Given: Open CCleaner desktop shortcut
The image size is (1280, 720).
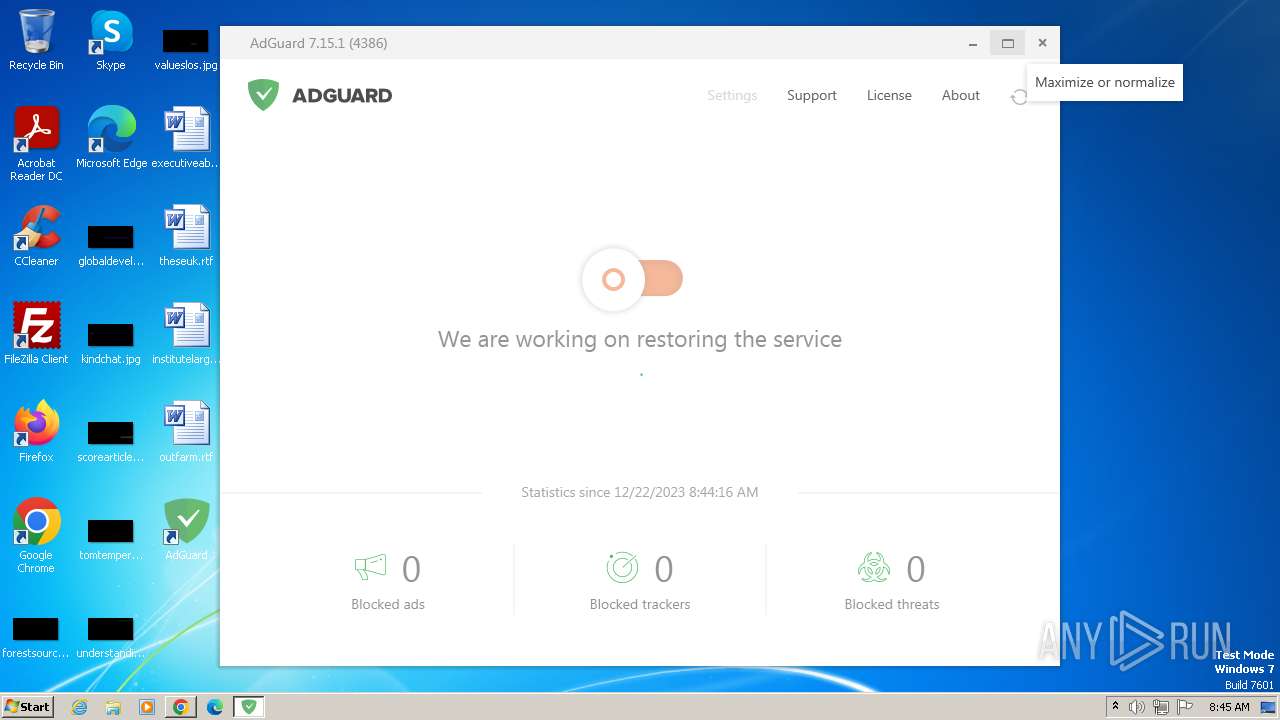Looking at the screenshot, I should [36, 236].
